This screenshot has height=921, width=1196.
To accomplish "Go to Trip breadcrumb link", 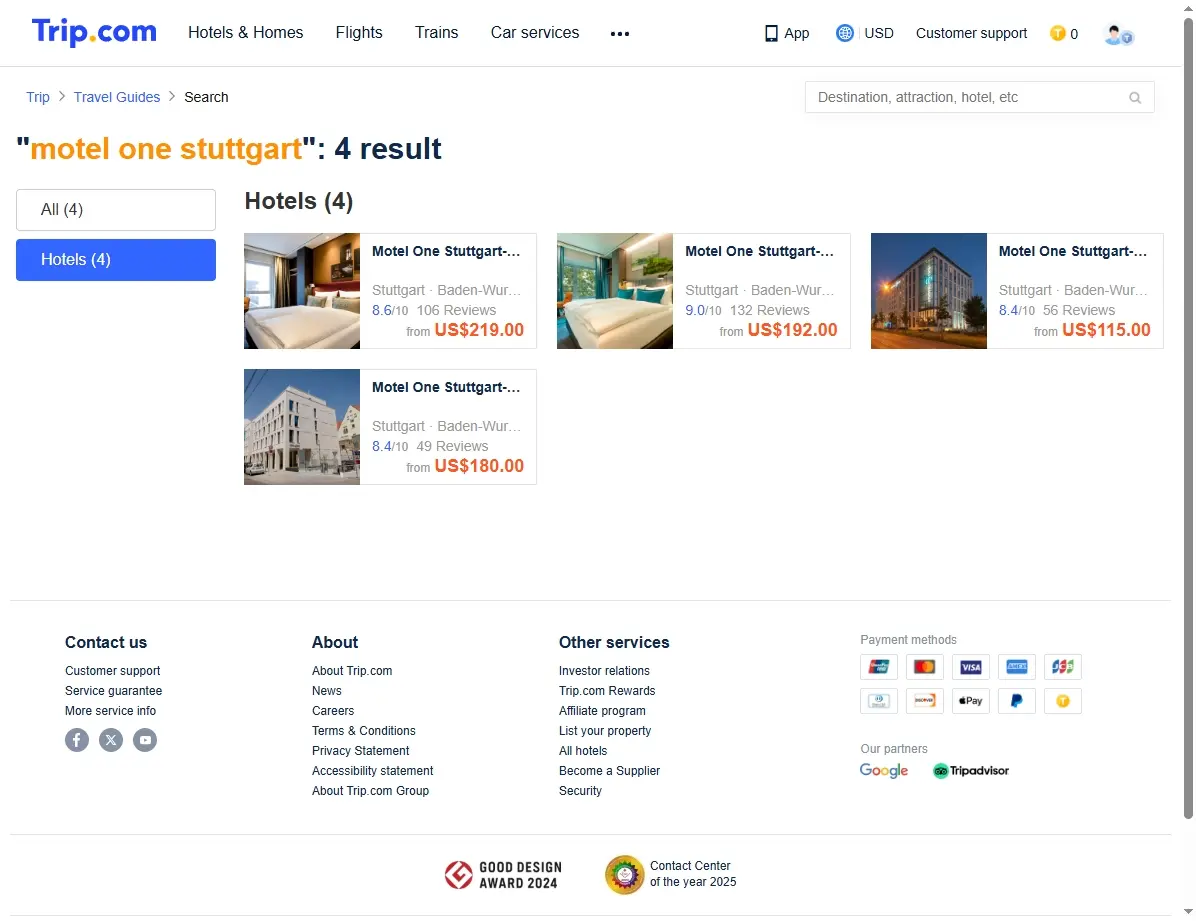I will [x=37, y=97].
